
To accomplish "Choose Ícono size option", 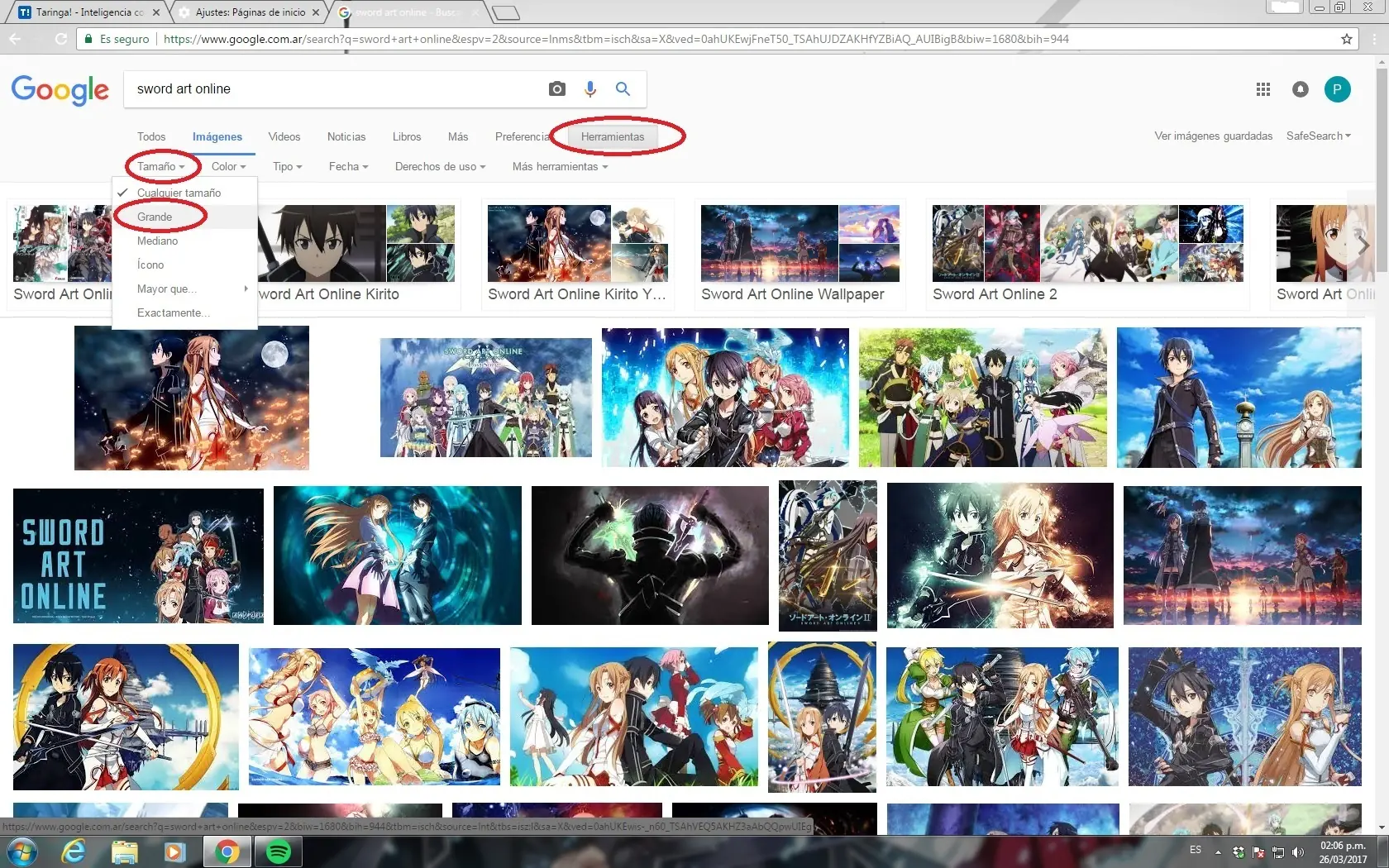I will tap(184, 265).
